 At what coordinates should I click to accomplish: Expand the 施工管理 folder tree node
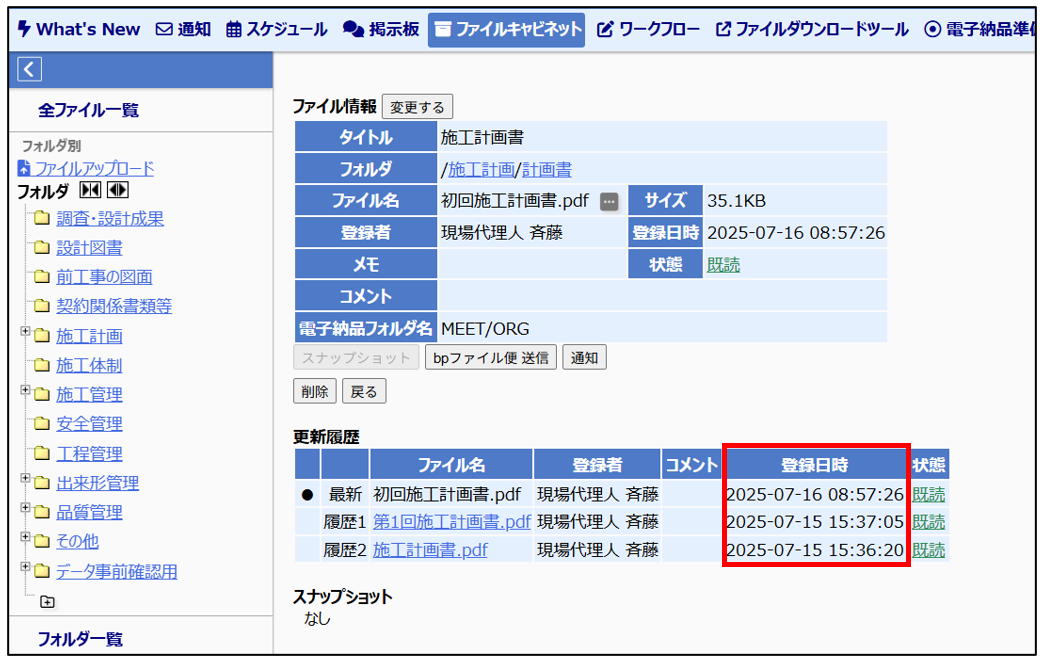(25, 391)
